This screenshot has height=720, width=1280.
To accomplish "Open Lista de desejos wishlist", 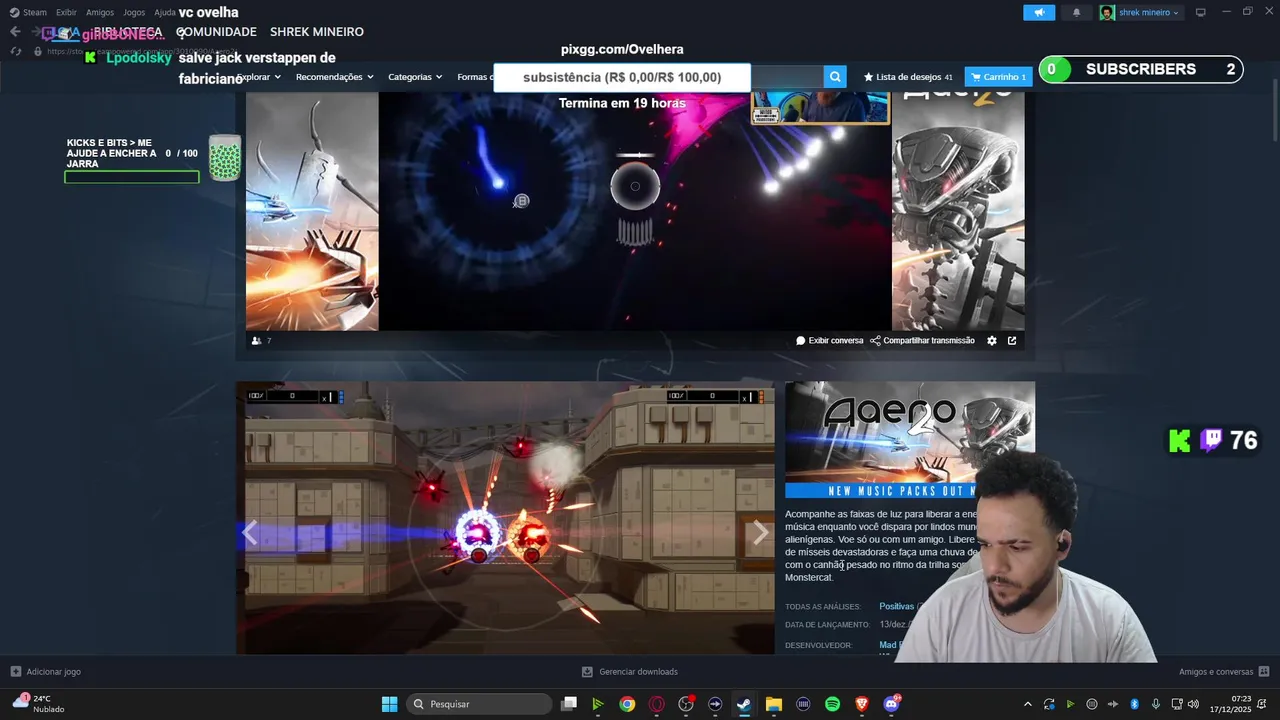I will pyautogui.click(x=908, y=77).
